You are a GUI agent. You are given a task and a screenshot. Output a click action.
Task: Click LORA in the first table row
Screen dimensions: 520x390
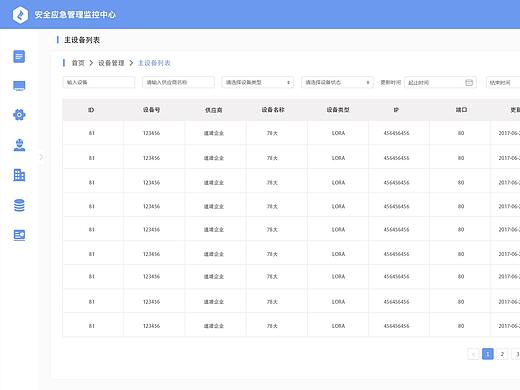point(338,133)
